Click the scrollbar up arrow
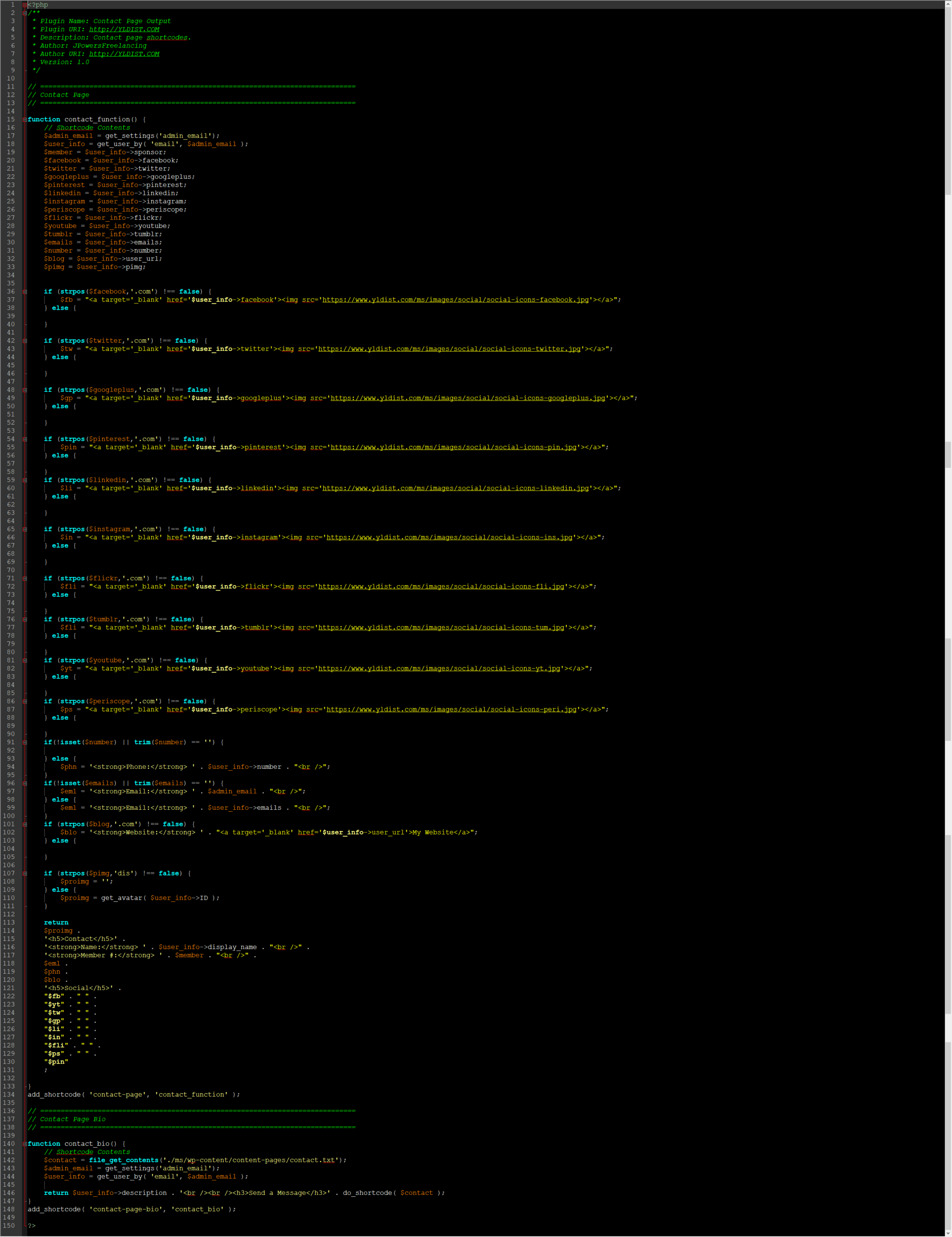Image resolution: width=952 pixels, height=1237 pixels. (948, 4)
